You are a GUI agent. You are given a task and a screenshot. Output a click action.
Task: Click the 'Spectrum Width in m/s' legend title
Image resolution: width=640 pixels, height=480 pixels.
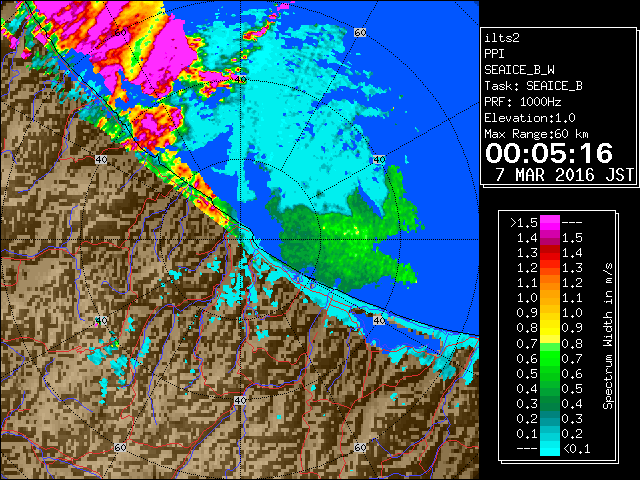pos(608,336)
